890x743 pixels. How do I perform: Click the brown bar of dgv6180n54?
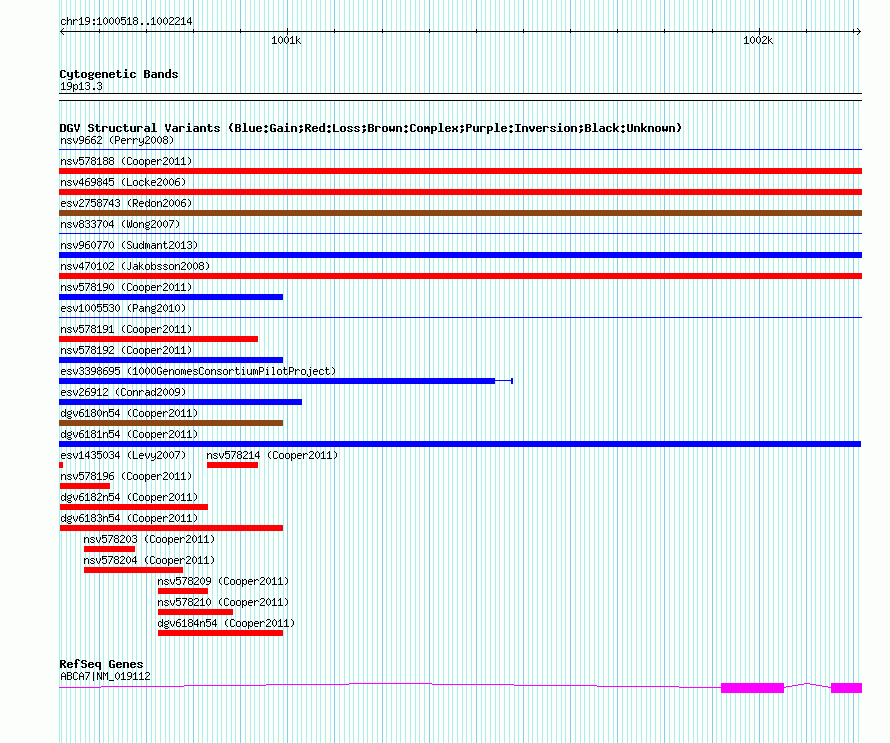pyautogui.click(x=171, y=423)
